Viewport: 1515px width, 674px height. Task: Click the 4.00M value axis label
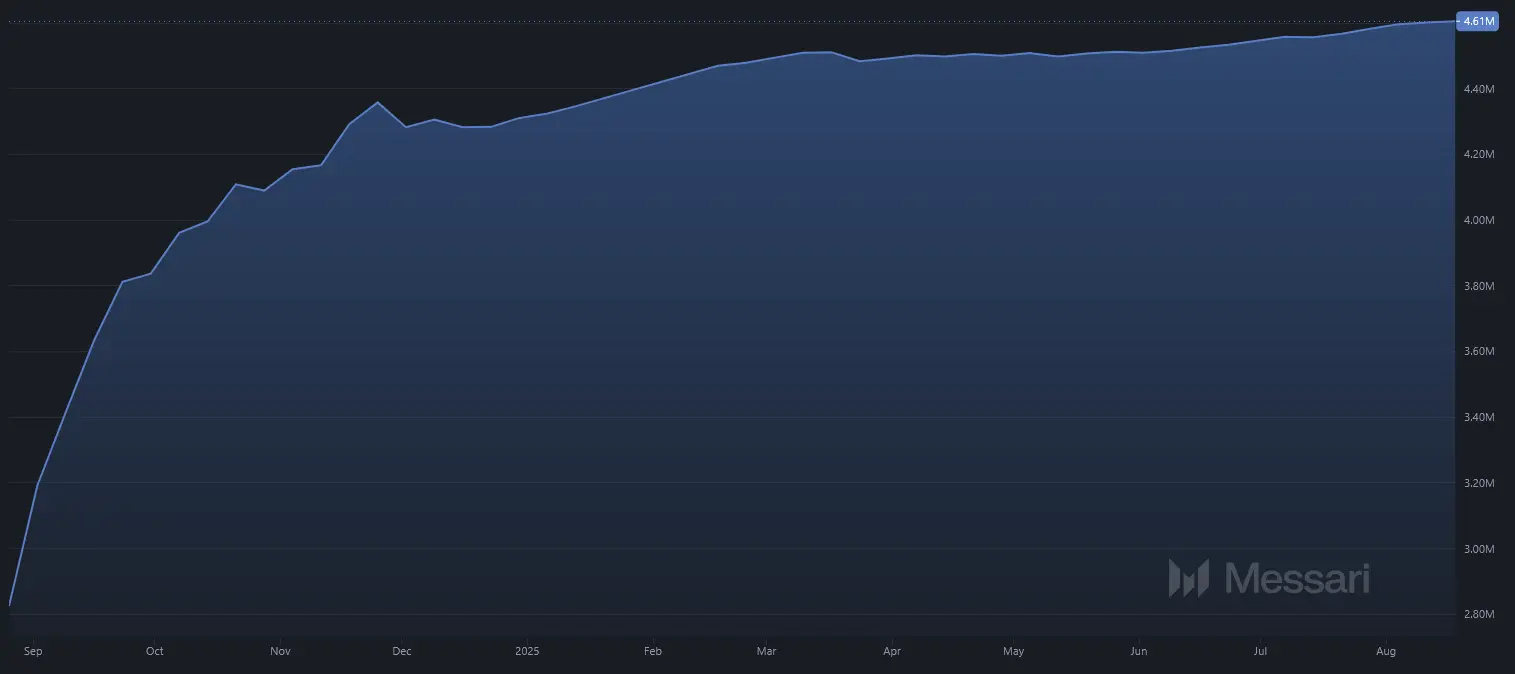(1478, 220)
